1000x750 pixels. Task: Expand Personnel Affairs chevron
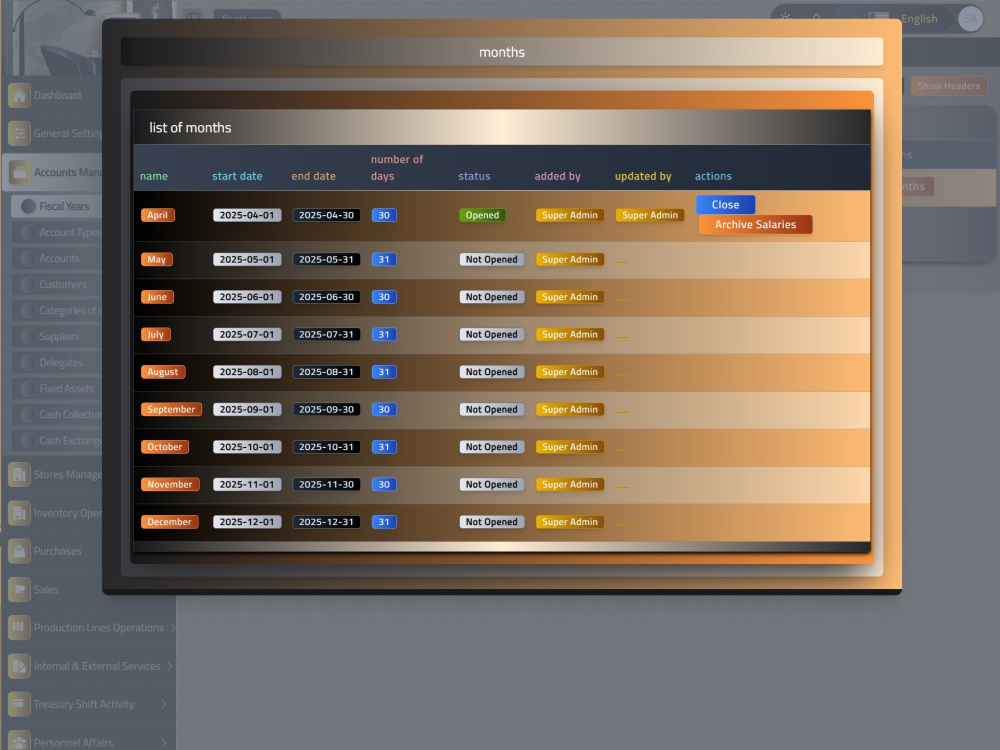pyautogui.click(x=164, y=742)
